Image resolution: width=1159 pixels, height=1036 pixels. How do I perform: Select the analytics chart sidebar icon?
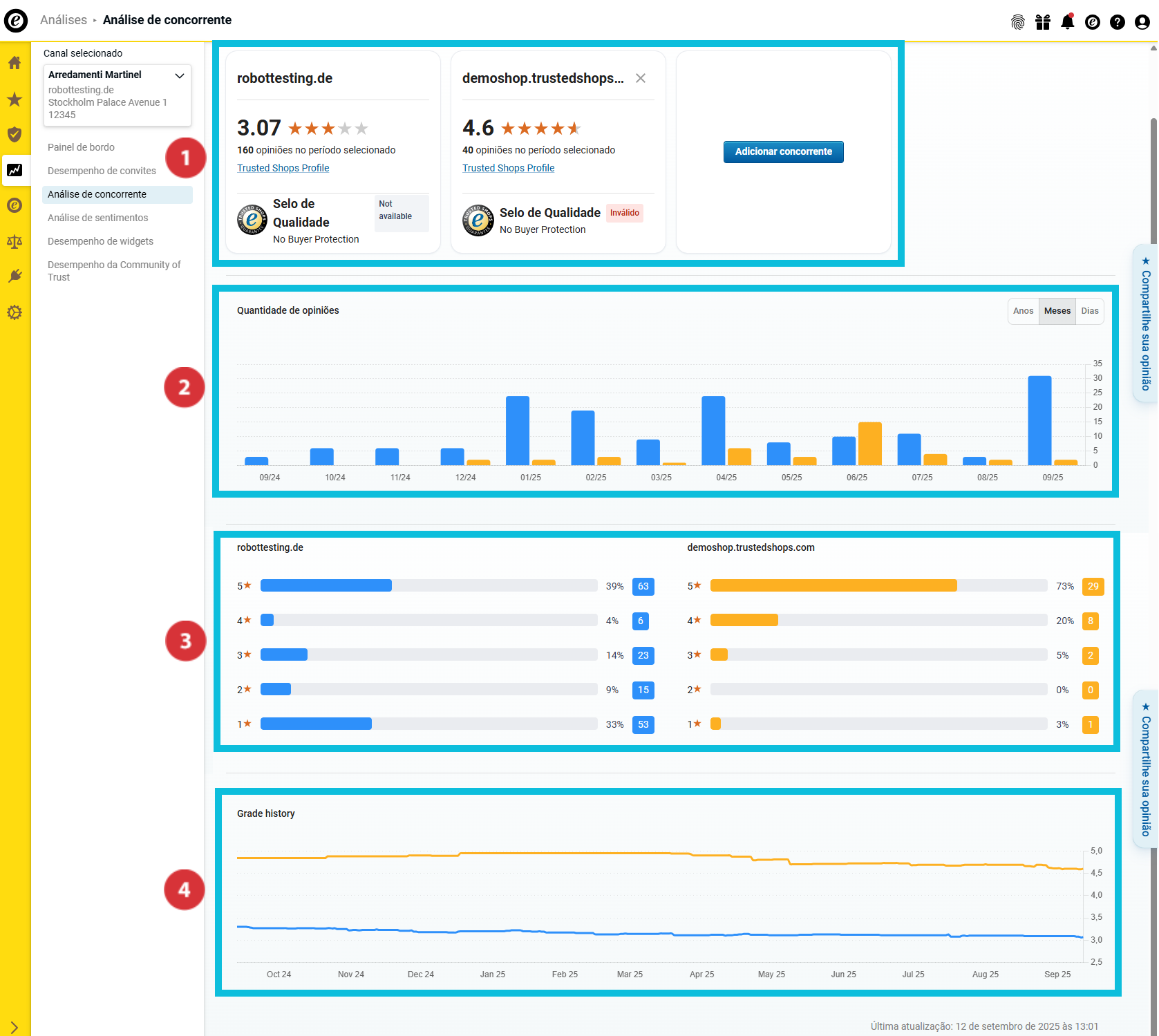tap(15, 170)
